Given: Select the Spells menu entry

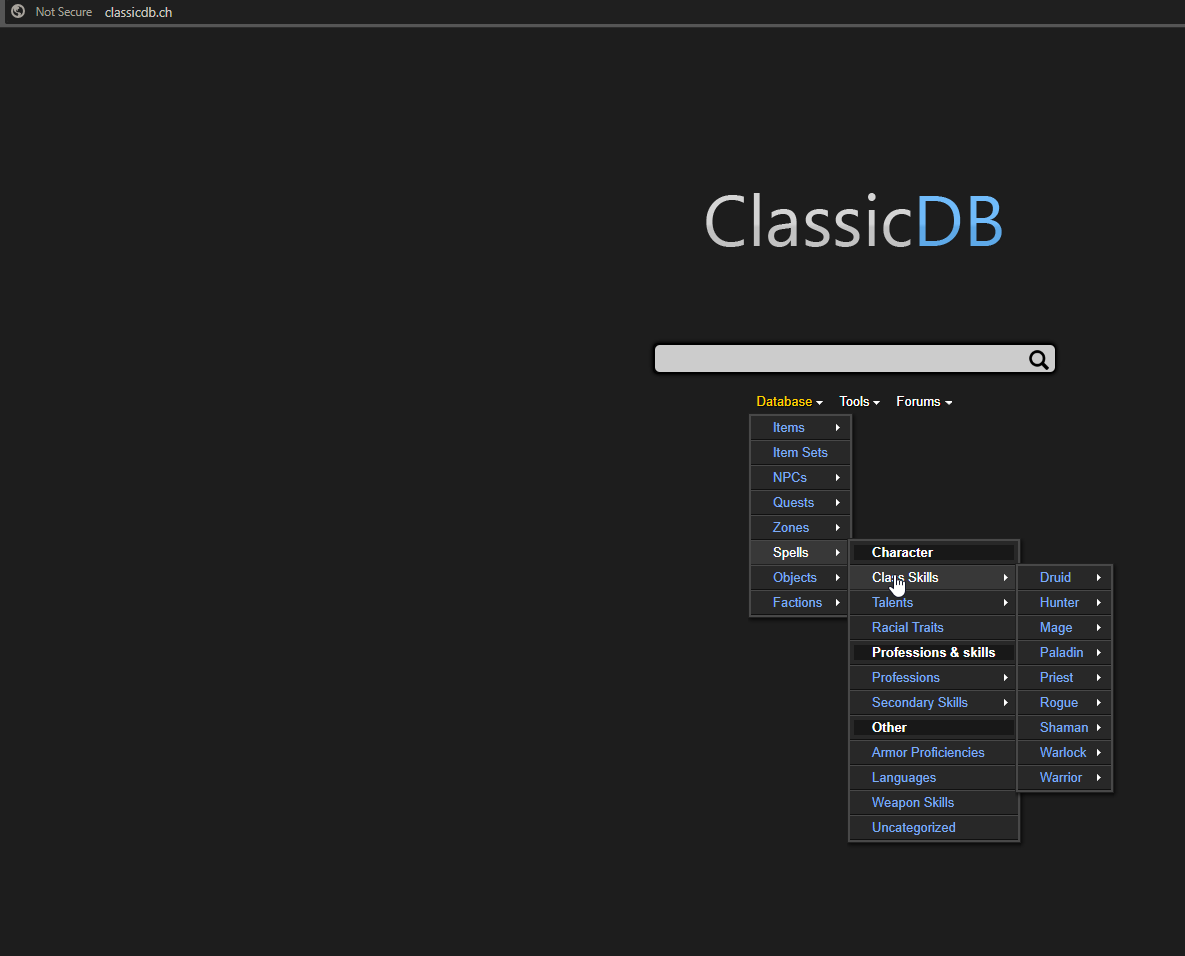Looking at the screenshot, I should tap(800, 552).
